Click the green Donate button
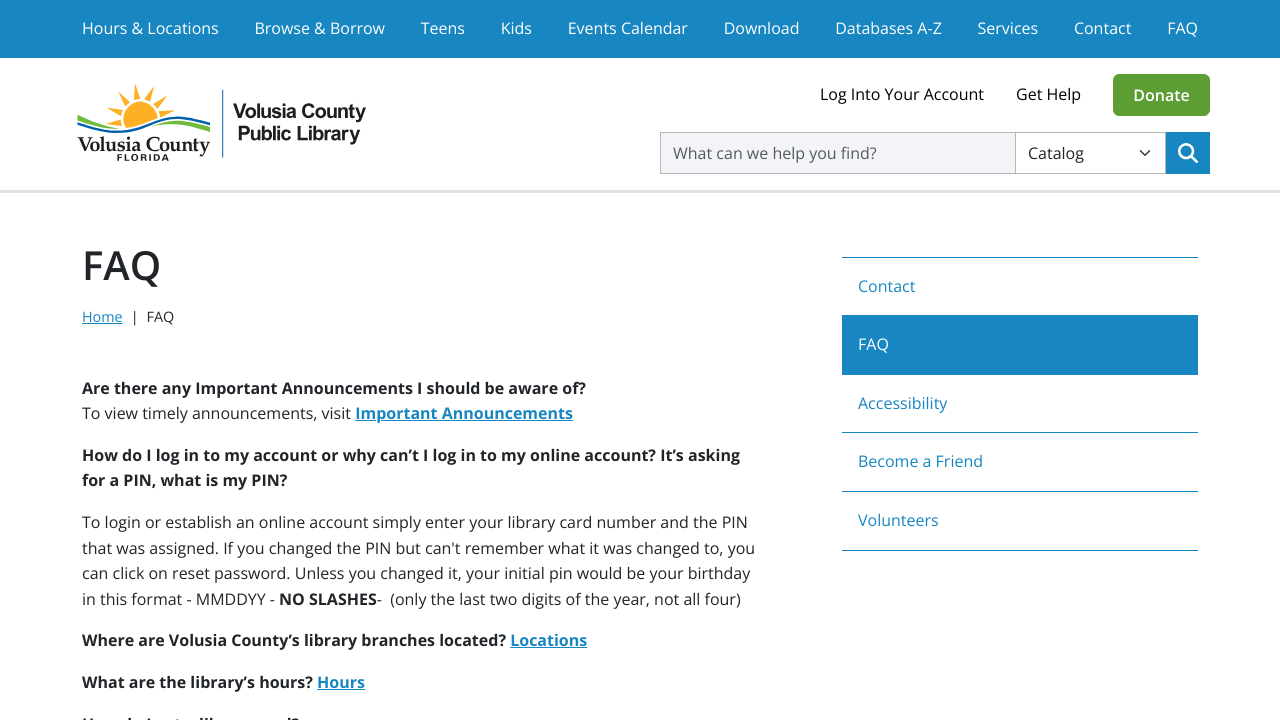 [x=1161, y=95]
